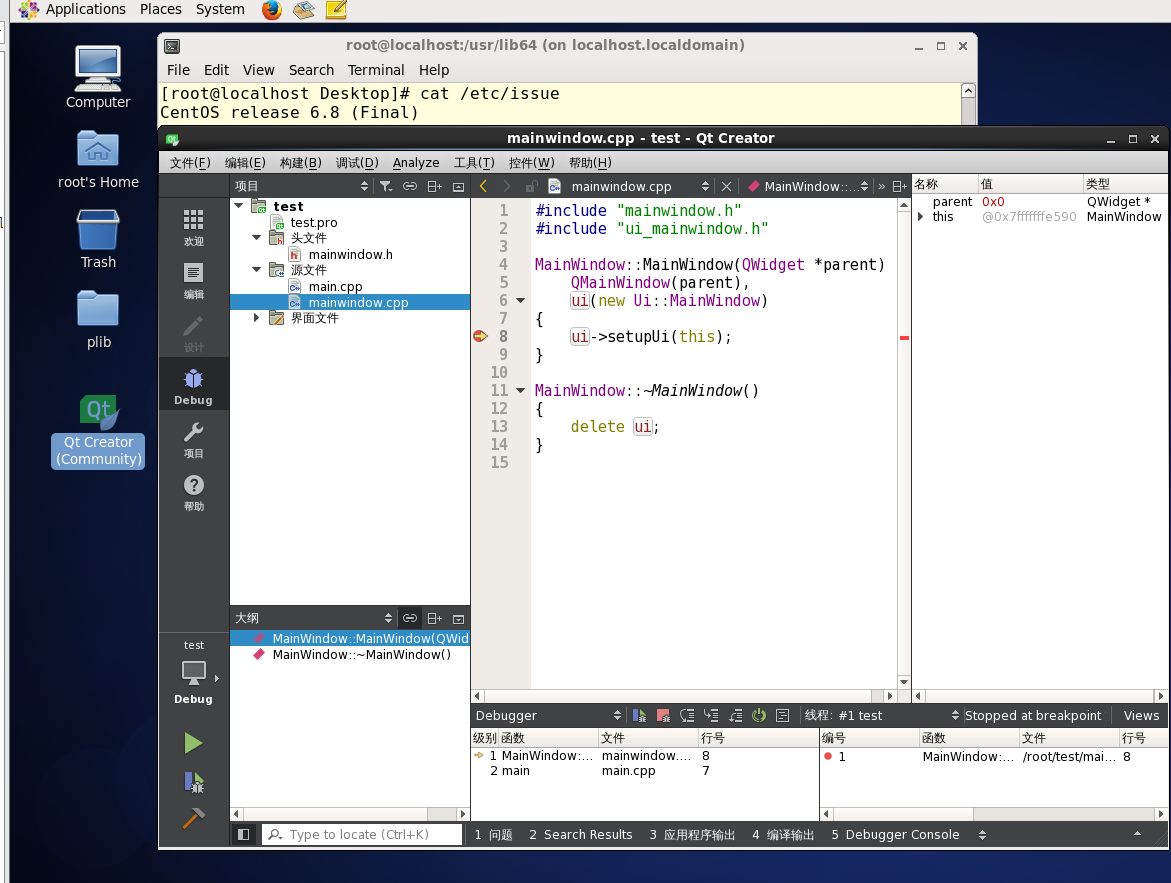Image resolution: width=1171 pixels, height=883 pixels.
Task: Go forward in editor navigation history
Action: coord(506,186)
